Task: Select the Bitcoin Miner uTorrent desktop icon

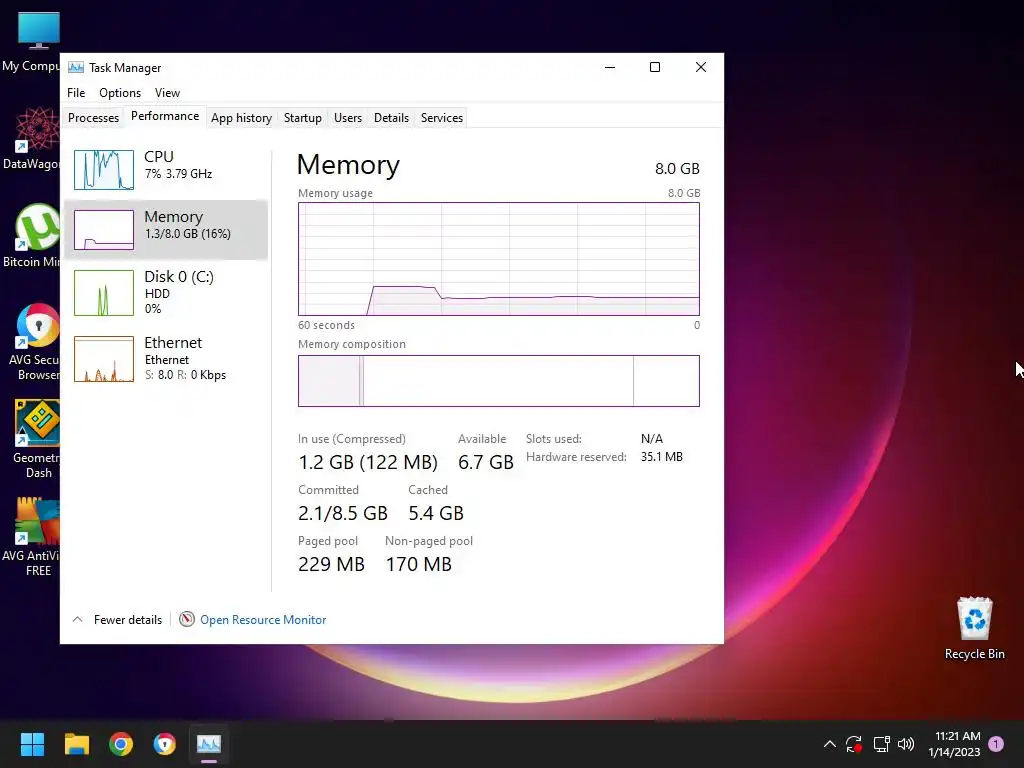Action: [x=31, y=236]
